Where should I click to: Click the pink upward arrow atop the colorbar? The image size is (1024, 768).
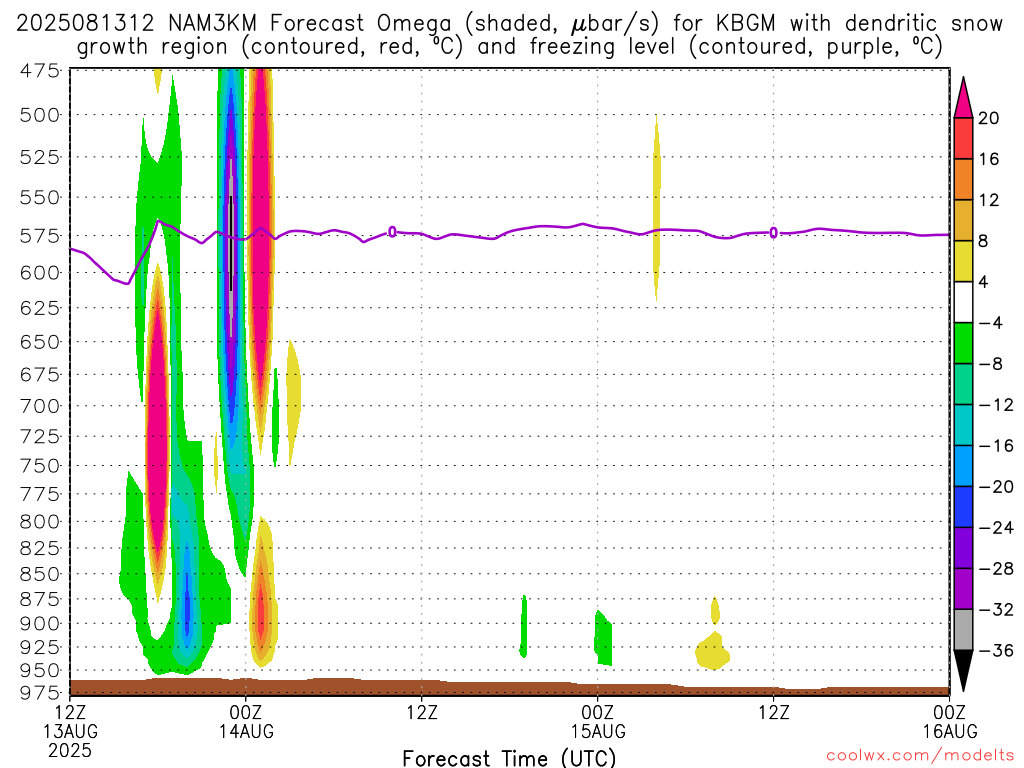[963, 98]
